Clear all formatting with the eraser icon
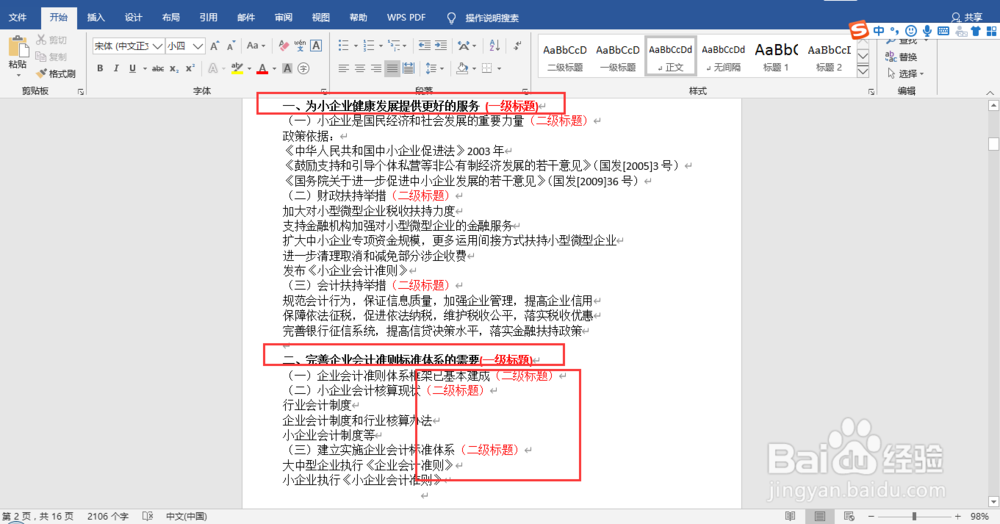Image resolution: width=1000 pixels, height=524 pixels. click(x=284, y=46)
